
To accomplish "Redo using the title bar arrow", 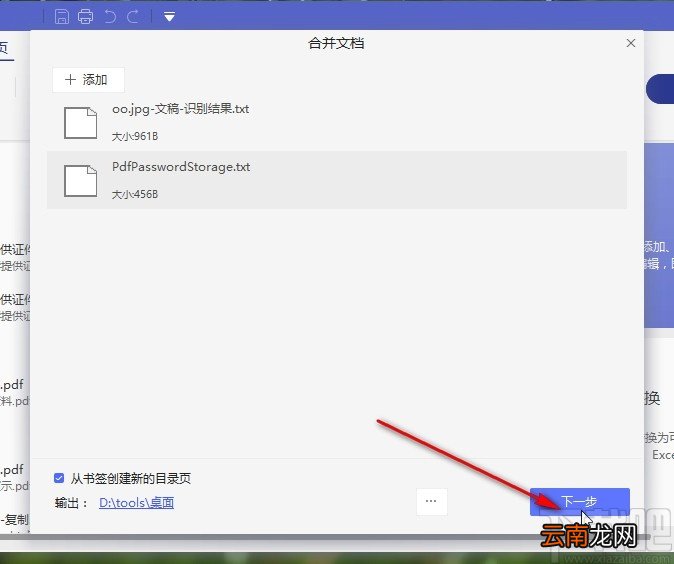I will point(133,17).
